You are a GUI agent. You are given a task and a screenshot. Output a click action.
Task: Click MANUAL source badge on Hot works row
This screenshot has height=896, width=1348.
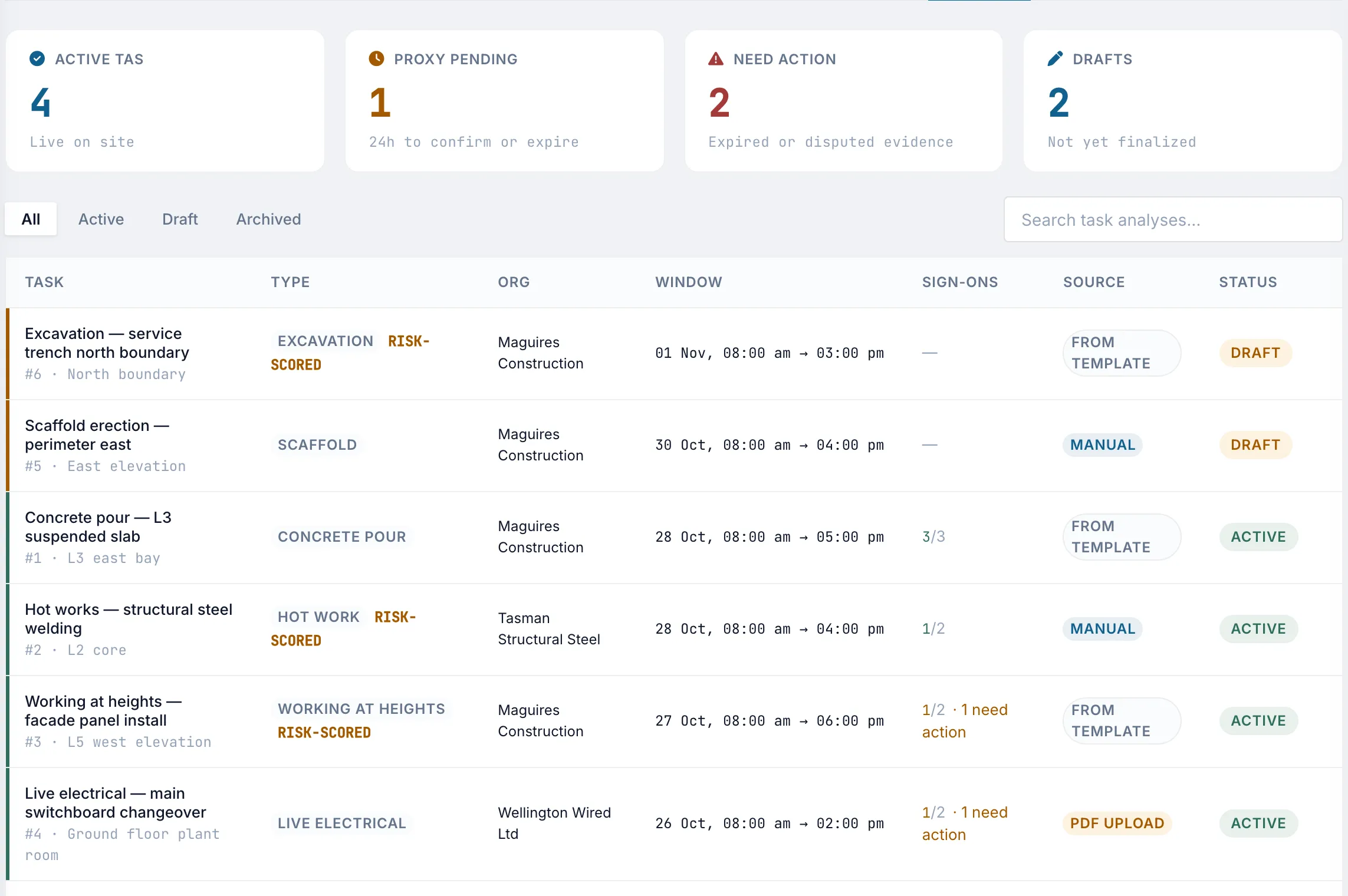[x=1103, y=629]
